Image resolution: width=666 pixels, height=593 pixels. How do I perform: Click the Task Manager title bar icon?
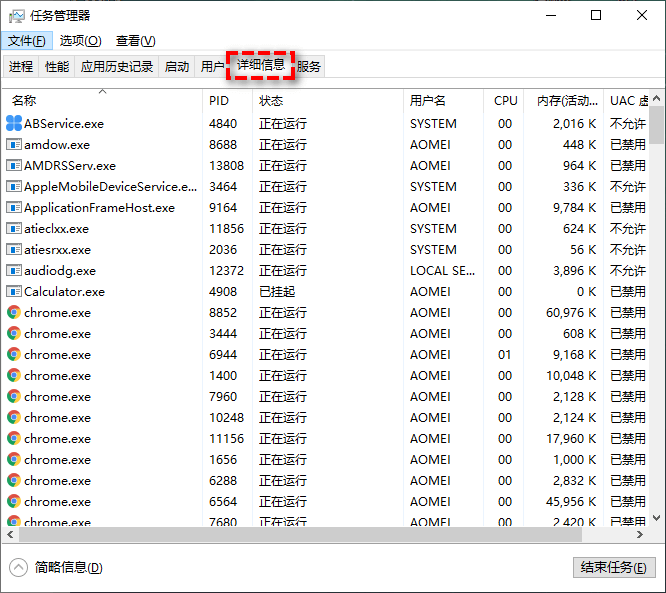coord(16,16)
